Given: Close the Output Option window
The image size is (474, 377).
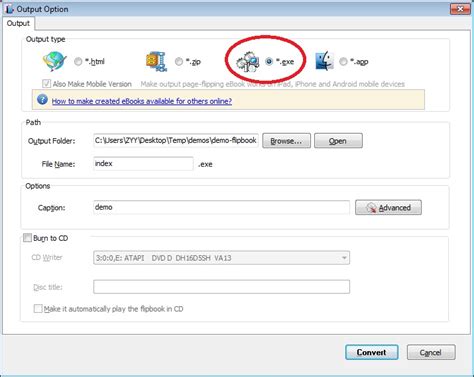Looking at the screenshot, I should point(460,9).
